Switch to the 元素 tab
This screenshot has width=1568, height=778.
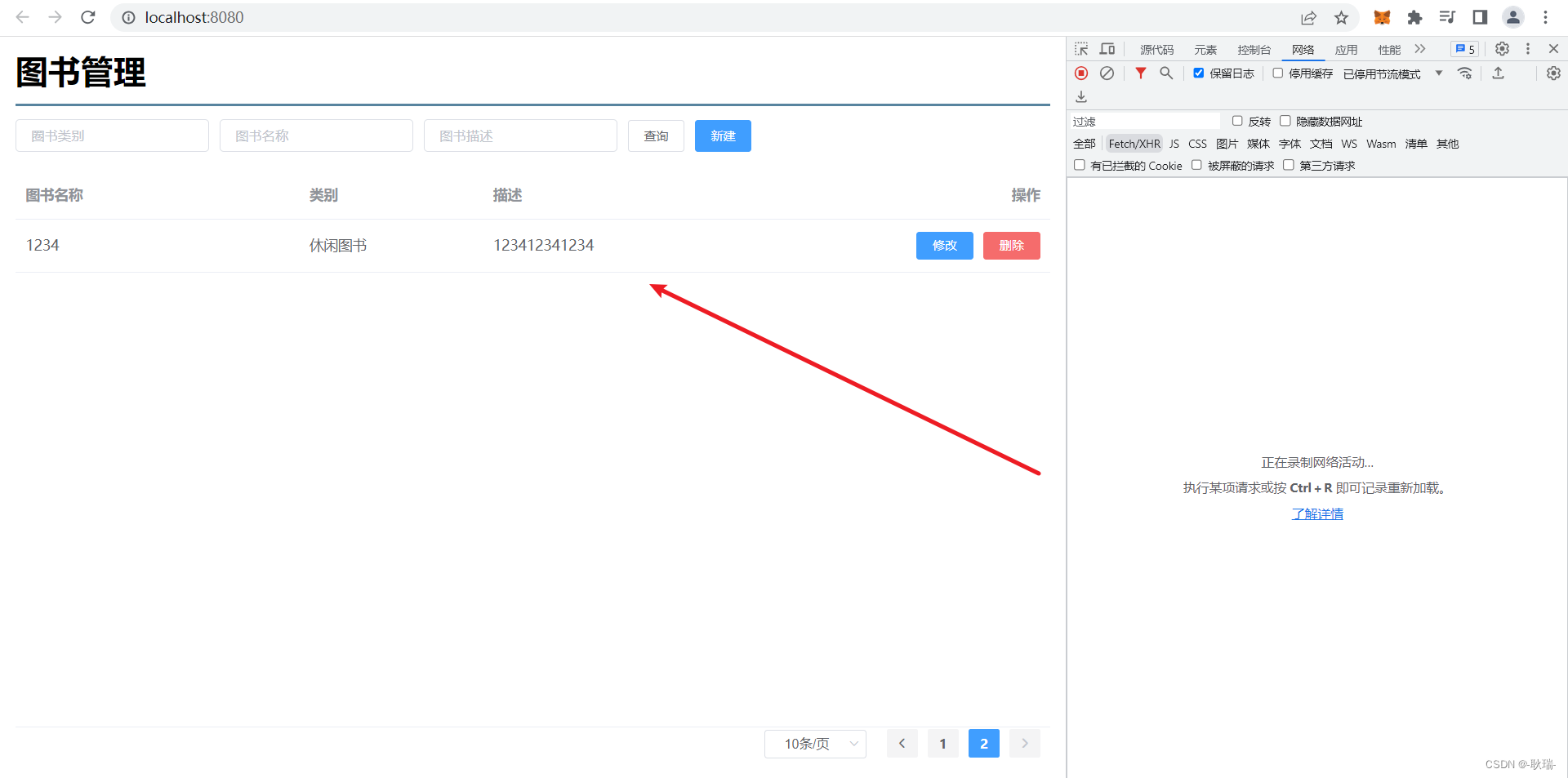click(x=1205, y=50)
